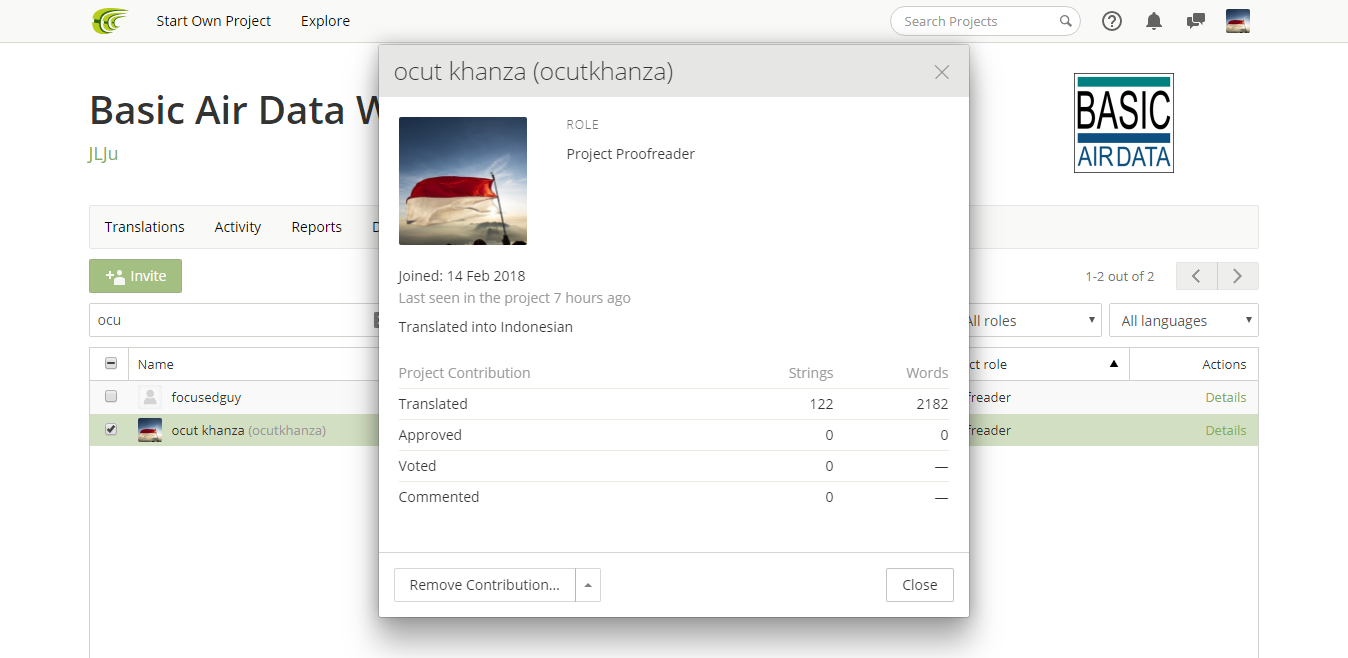The image size is (1348, 658).
Task: Click the 'Joined: 14 Feb 2018' text
Action: (x=462, y=276)
